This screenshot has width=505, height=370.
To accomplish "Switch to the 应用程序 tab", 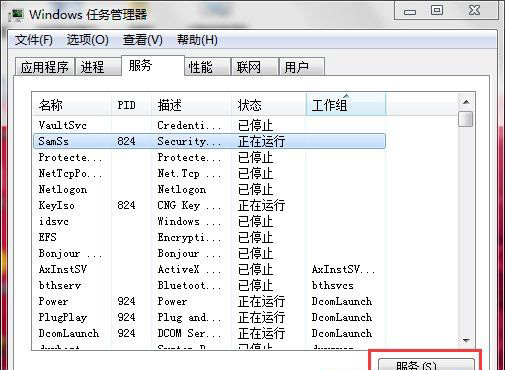I will click(x=45, y=67).
